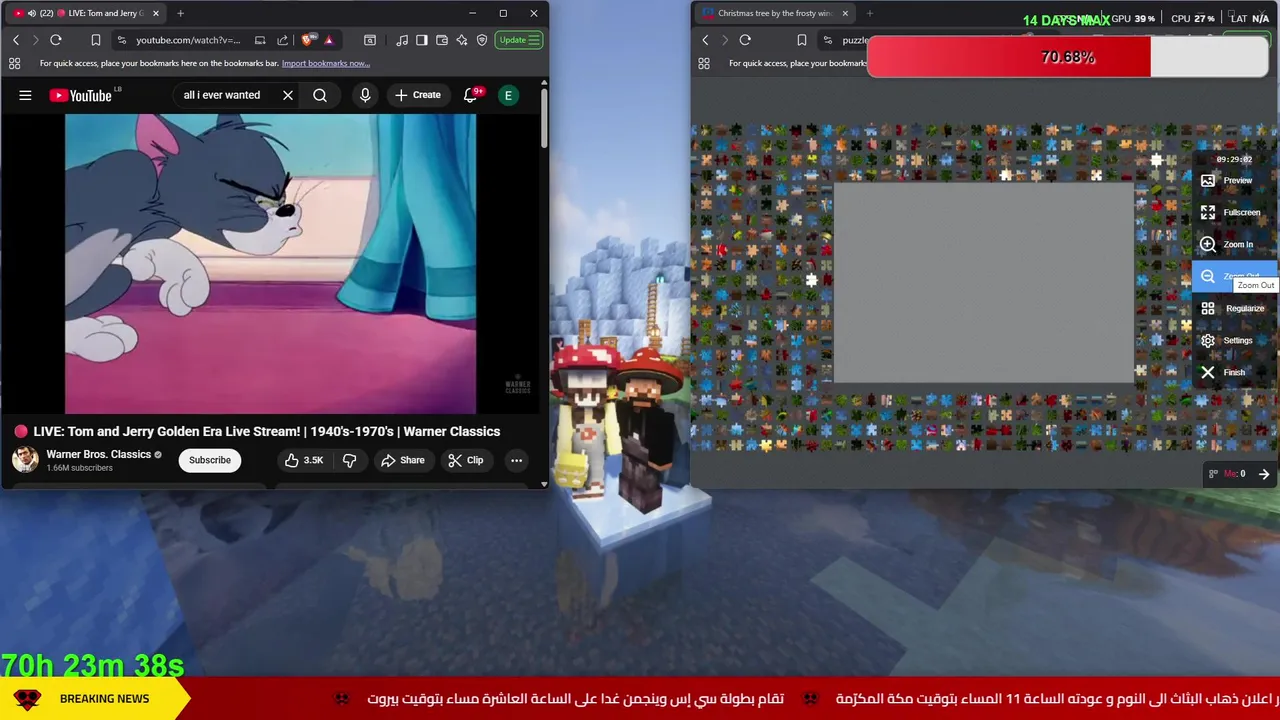Screen dimensions: 1280x720
Task: Open Leo AI sparkle icon
Action: [462, 40]
